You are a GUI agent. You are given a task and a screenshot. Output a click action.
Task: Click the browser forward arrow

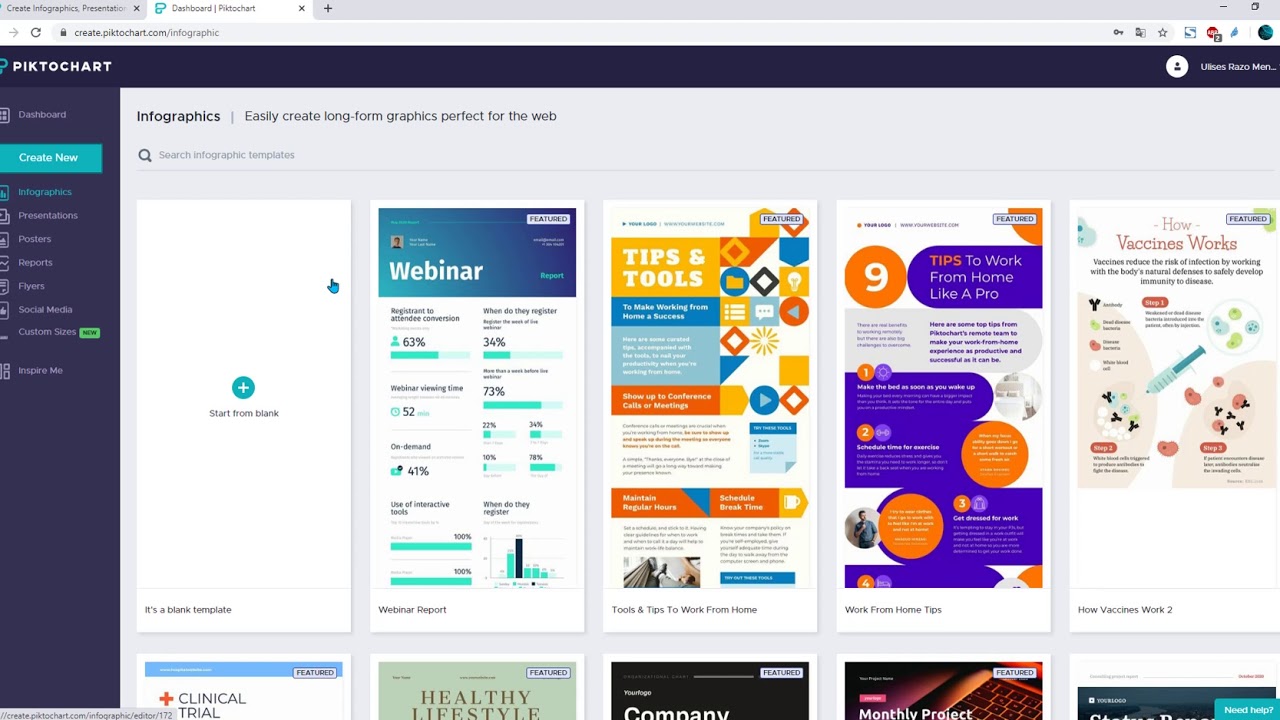13,33
